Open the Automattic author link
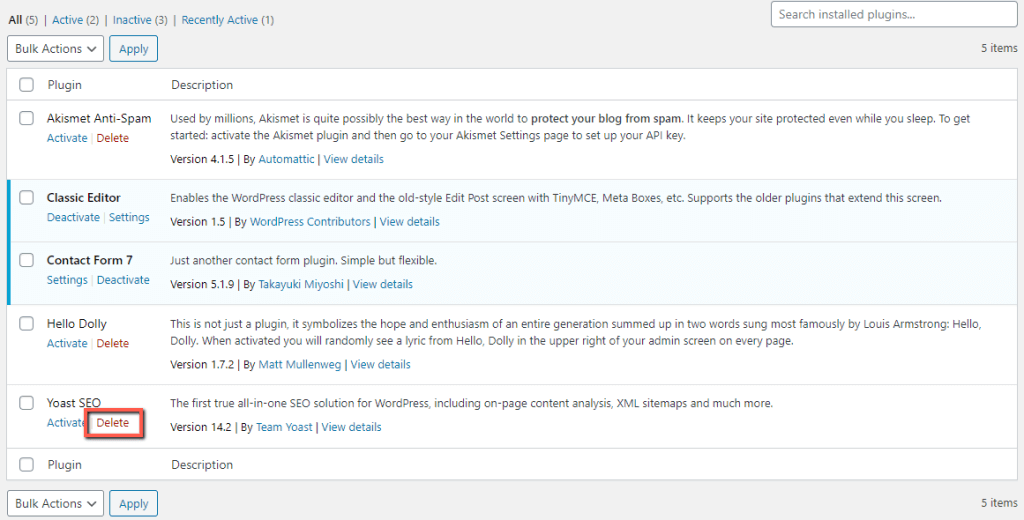 click(286, 159)
